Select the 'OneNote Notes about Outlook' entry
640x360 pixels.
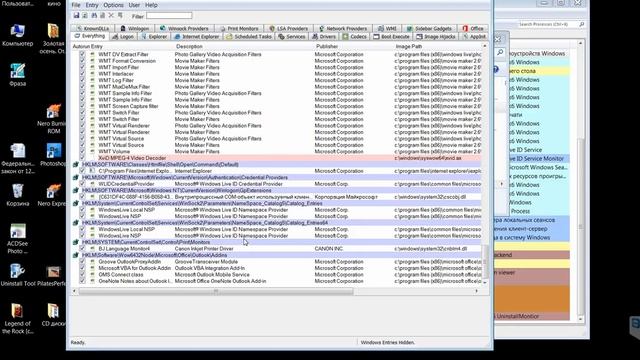point(135,281)
